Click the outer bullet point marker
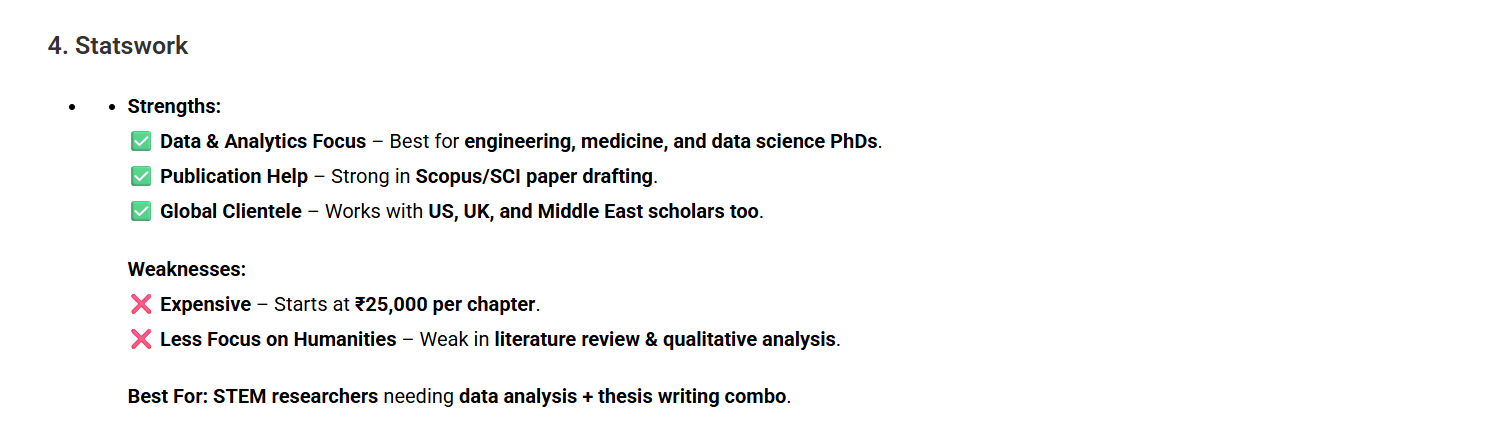 [x=72, y=106]
